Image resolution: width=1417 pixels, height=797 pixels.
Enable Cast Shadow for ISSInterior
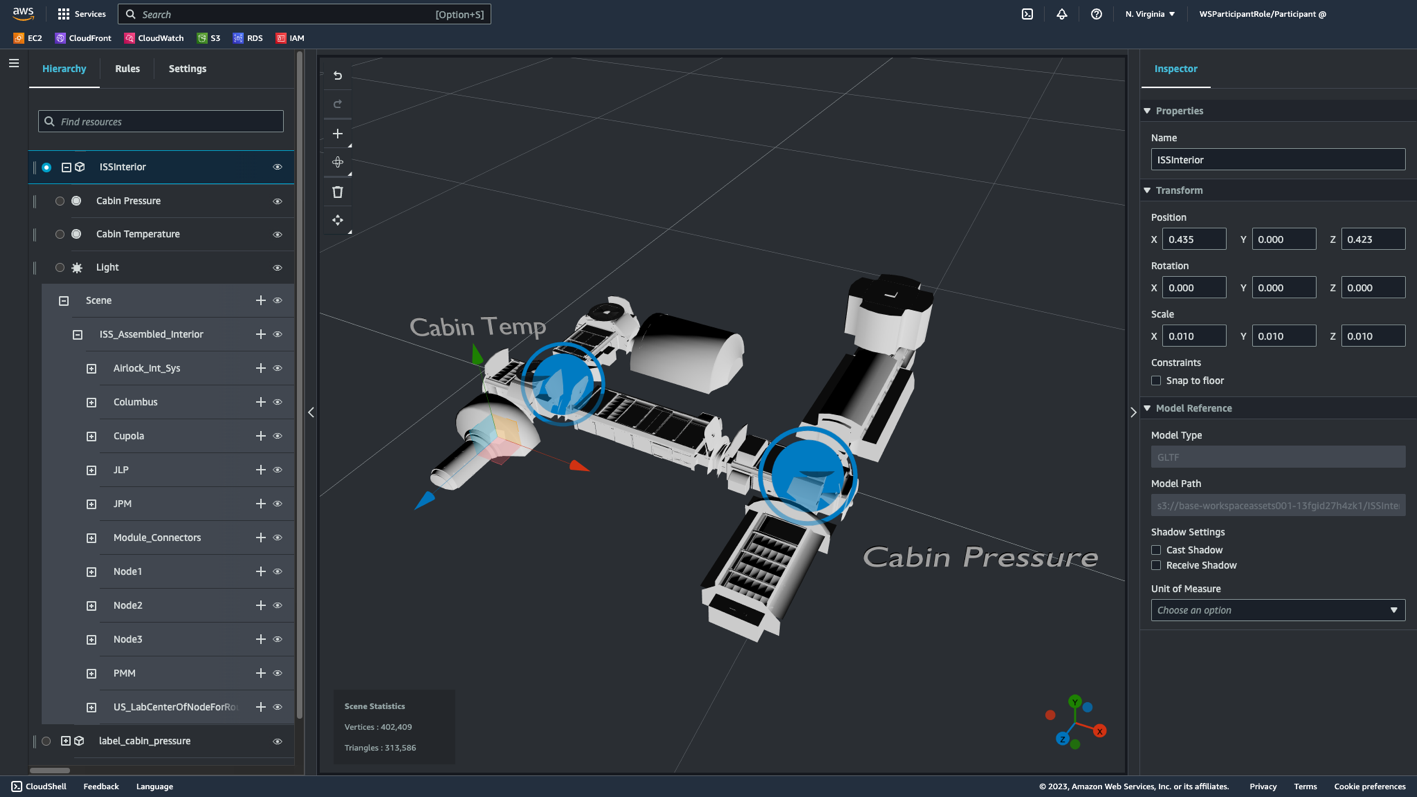coord(1156,549)
